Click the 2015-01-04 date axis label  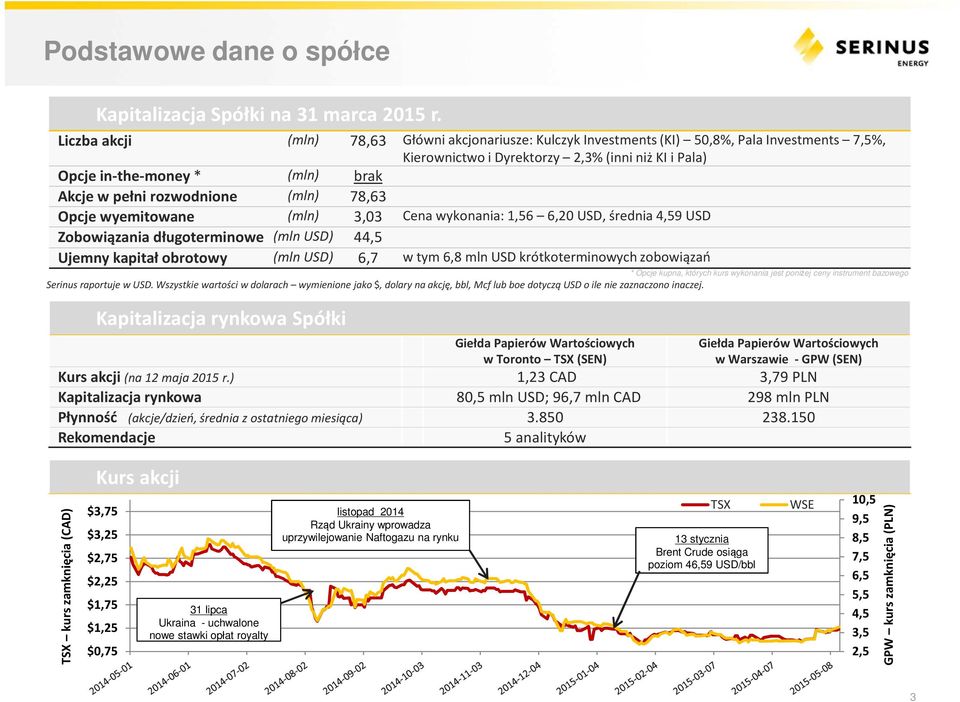[x=577, y=678]
